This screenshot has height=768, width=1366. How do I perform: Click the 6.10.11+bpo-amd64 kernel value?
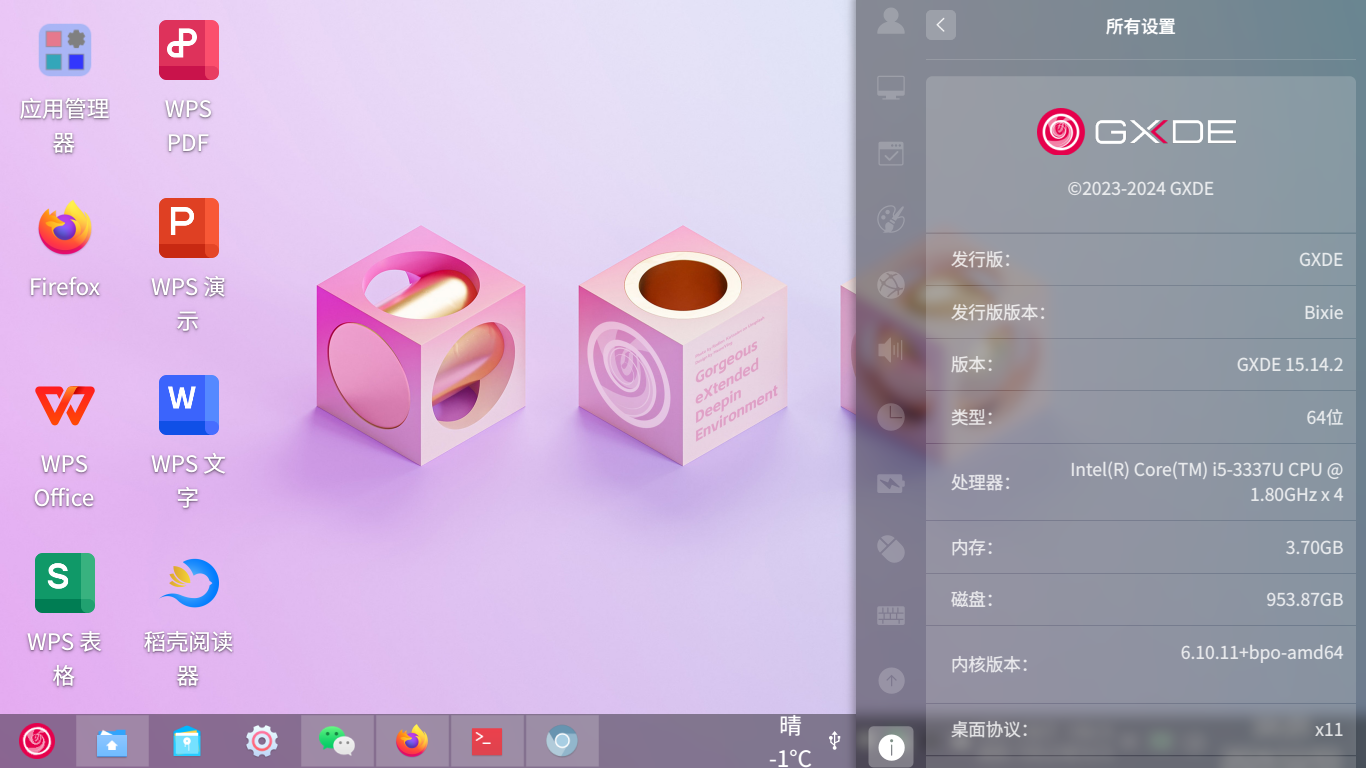coord(1262,653)
